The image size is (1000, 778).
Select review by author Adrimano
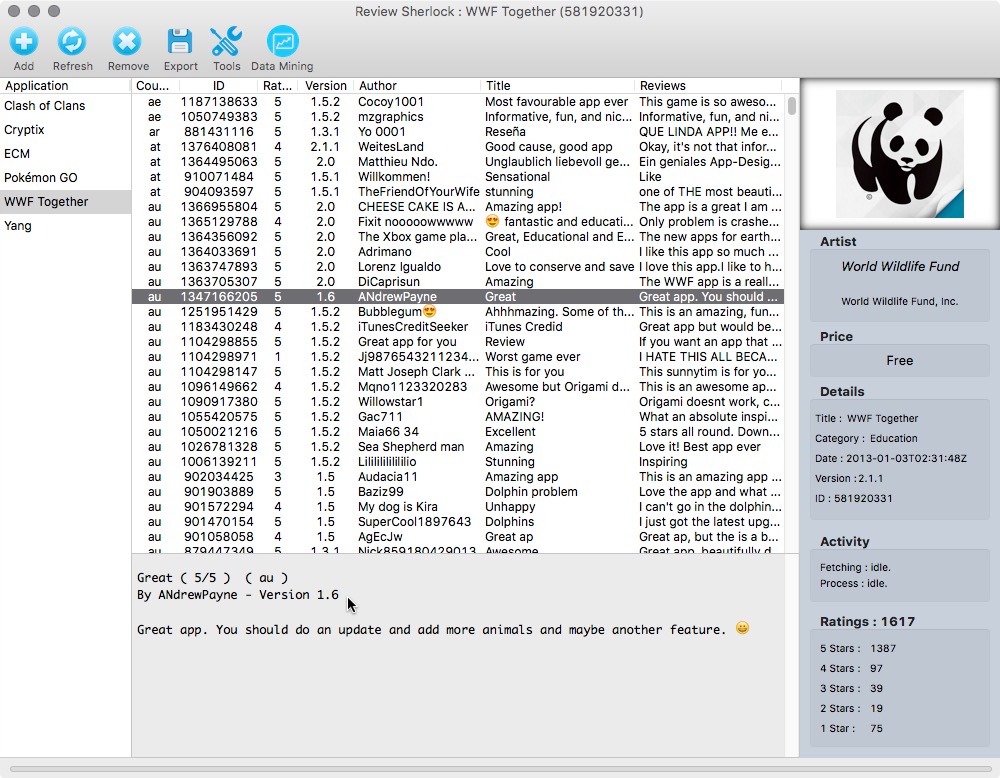pyautogui.click(x=458, y=252)
